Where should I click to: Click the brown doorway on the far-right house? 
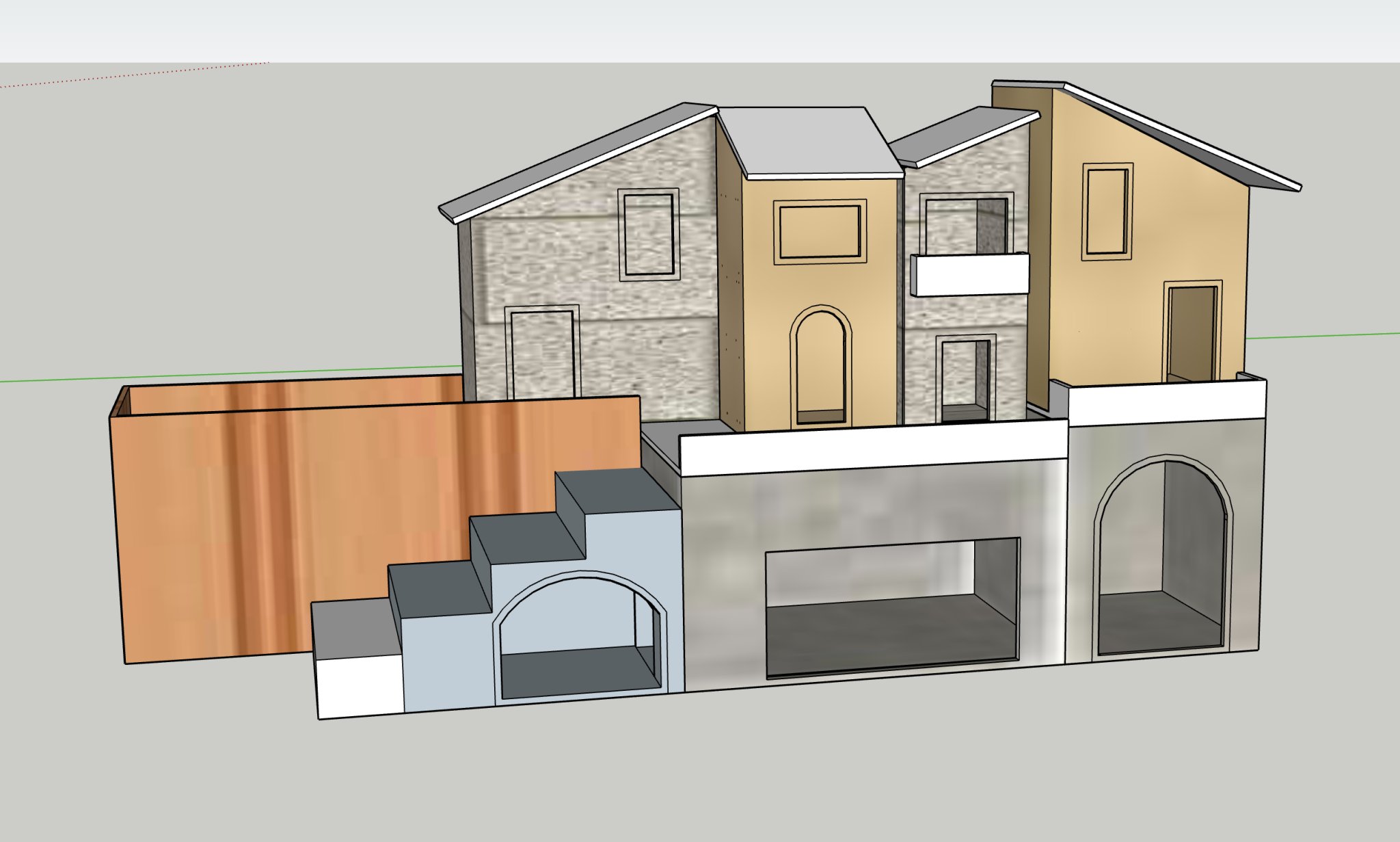tap(1192, 332)
